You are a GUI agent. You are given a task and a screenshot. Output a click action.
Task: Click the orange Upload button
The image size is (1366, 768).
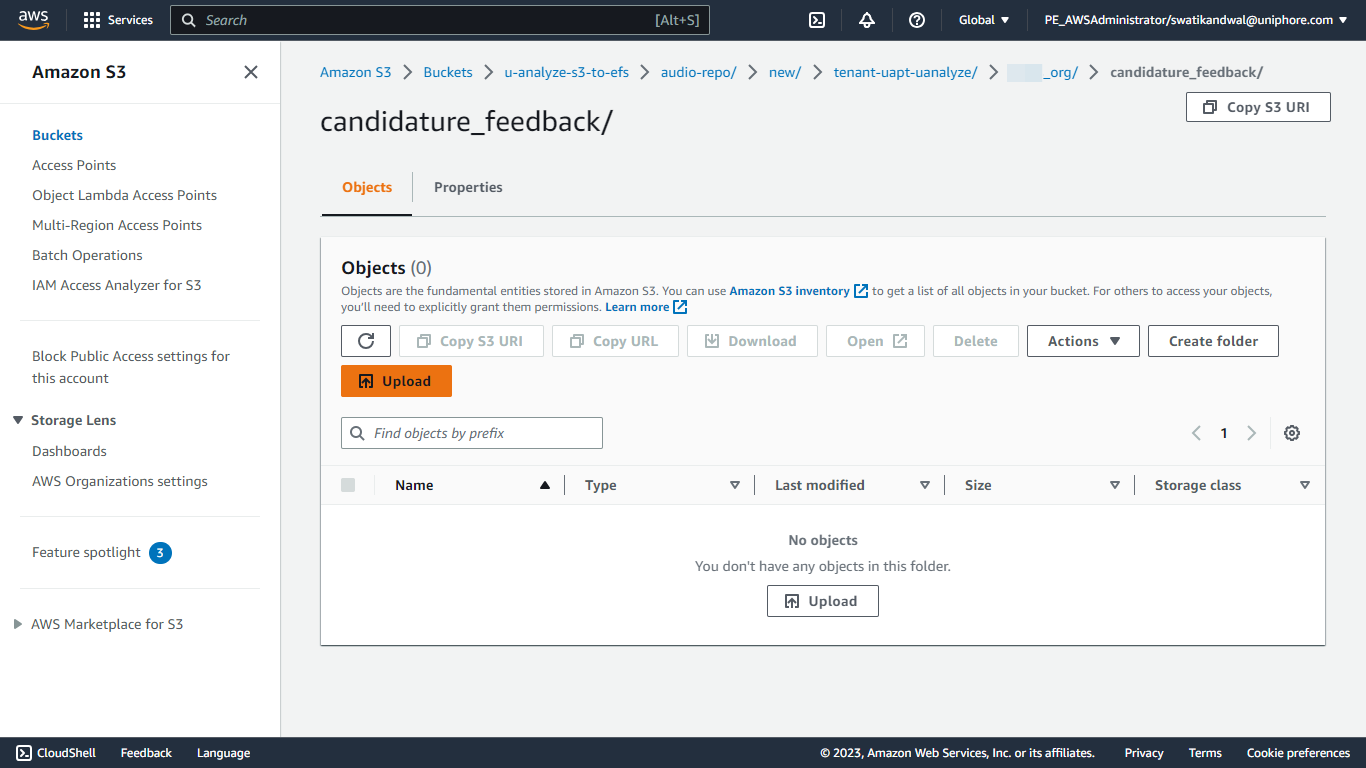tap(396, 381)
